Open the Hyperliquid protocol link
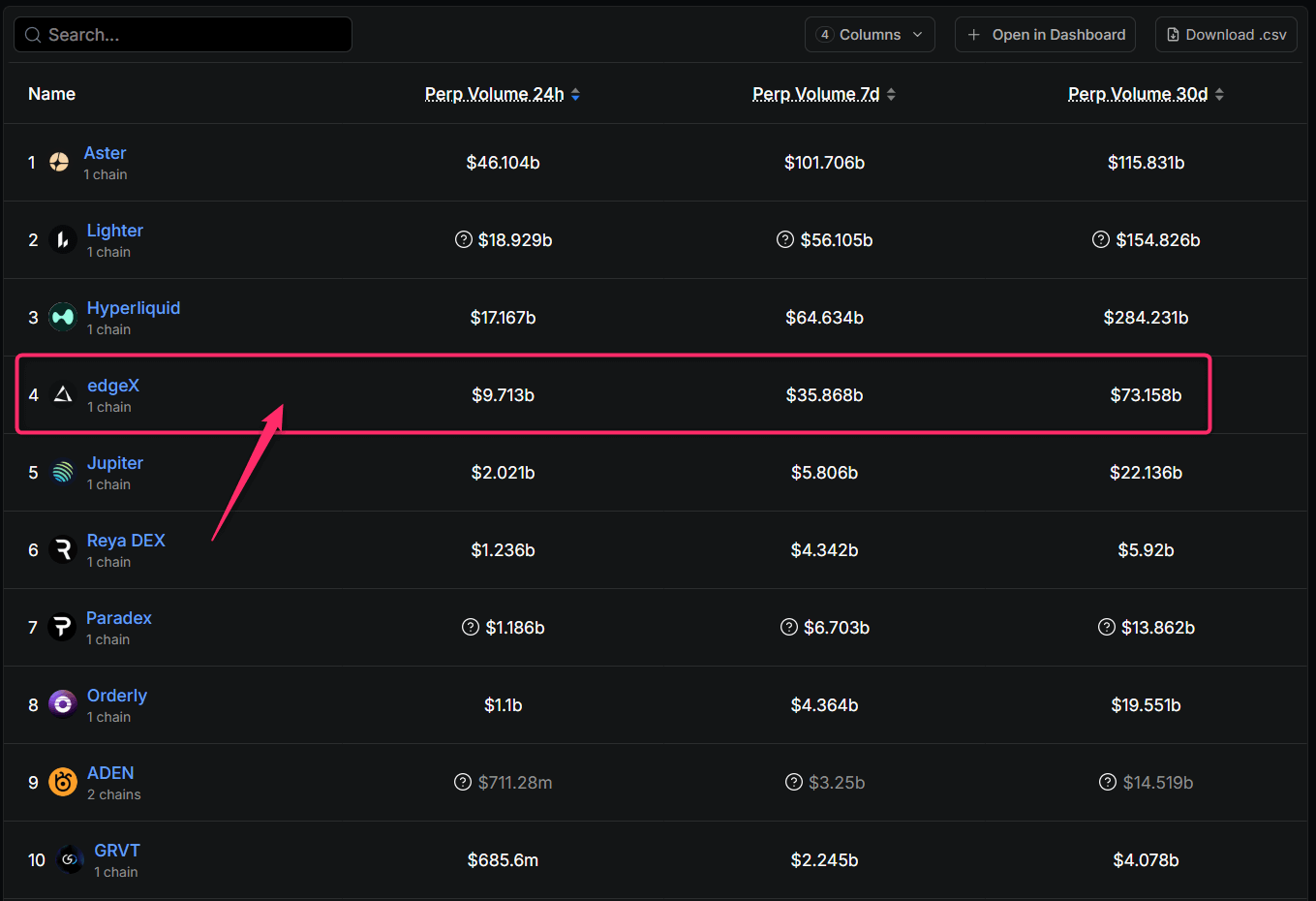This screenshot has height=901, width=1316. point(134,308)
